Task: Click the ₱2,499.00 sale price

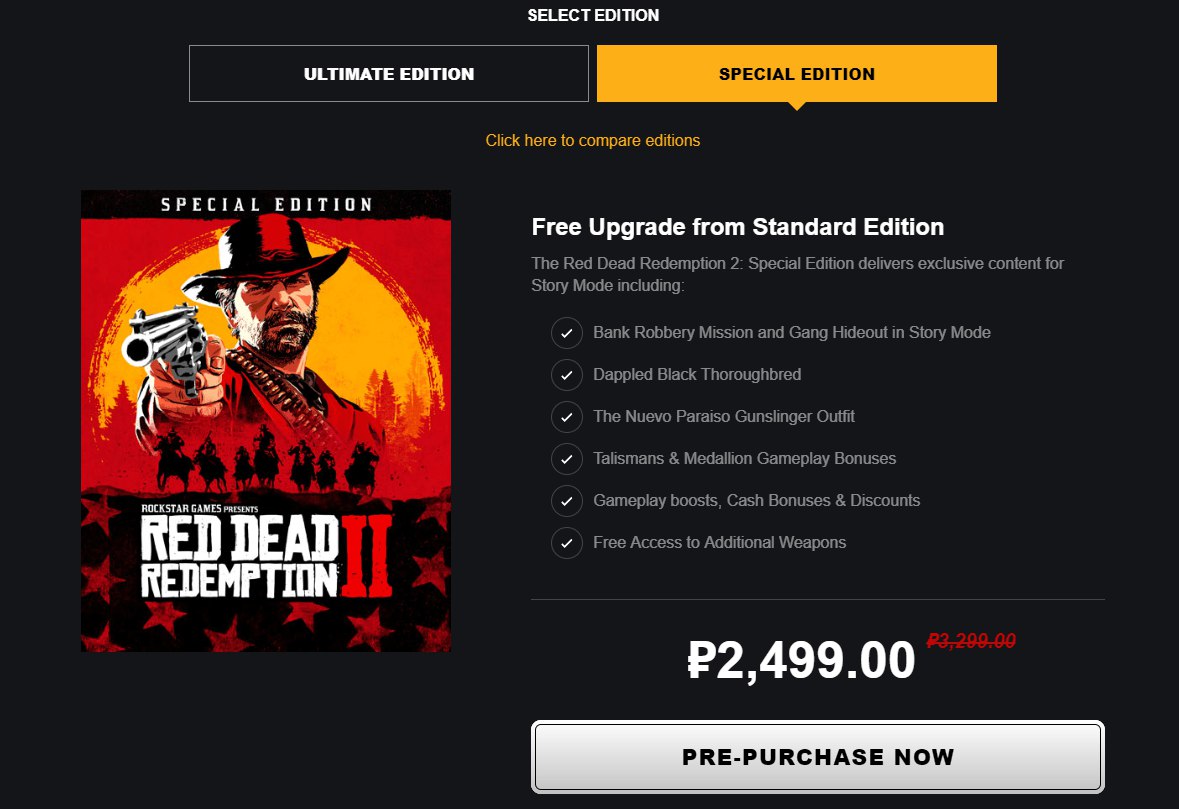Action: 802,661
